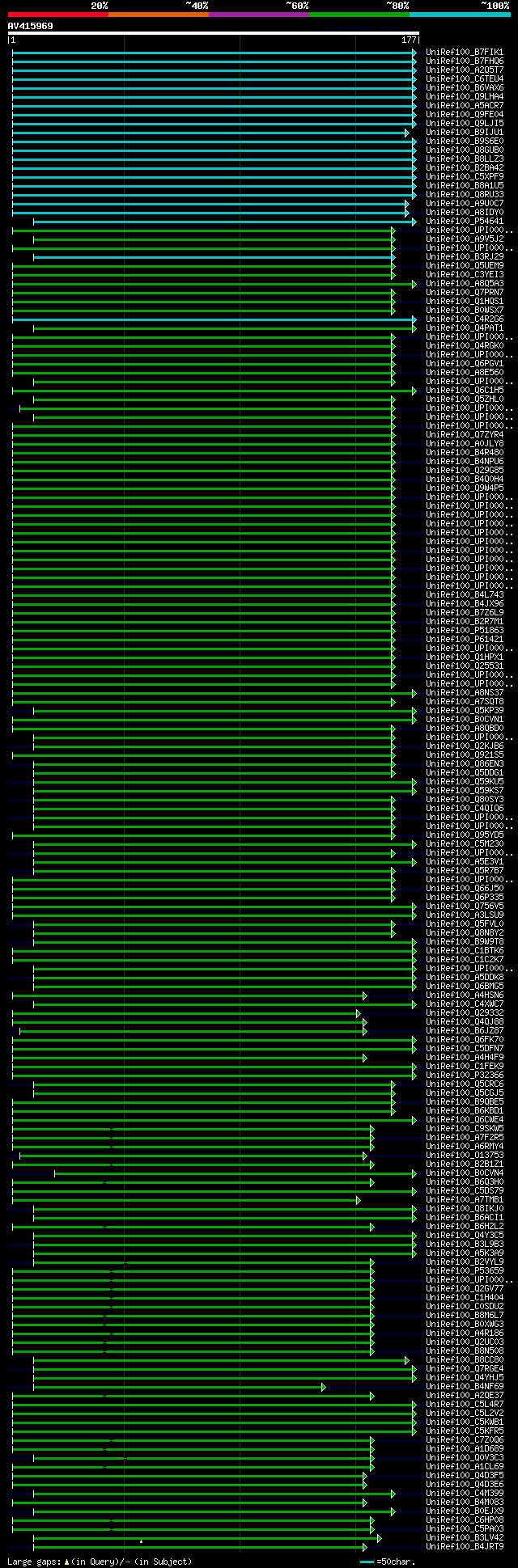The height and width of the screenshot is (1568, 518).
Task: Click the UniRef100_Q6CWE4 hit name
Action: tap(465, 1120)
